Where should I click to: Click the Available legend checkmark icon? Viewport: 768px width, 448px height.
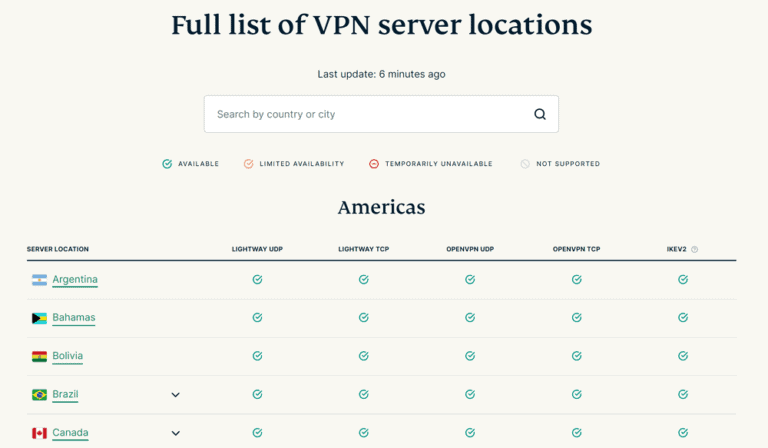[167, 164]
